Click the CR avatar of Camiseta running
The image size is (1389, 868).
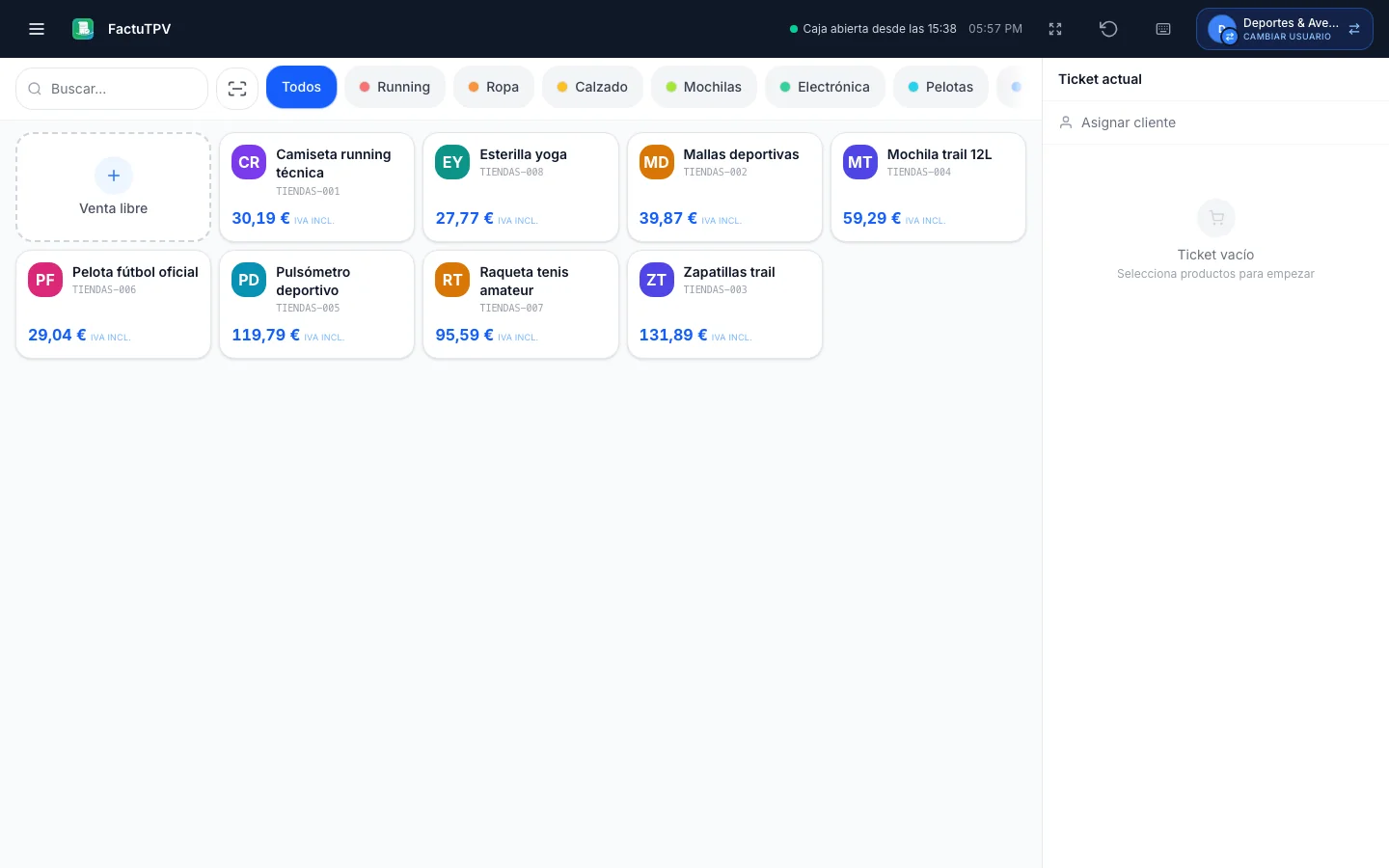click(249, 162)
